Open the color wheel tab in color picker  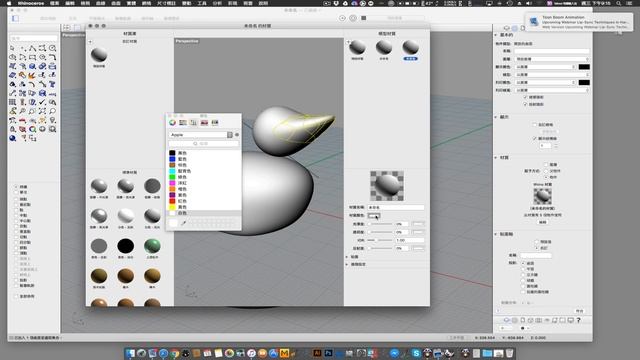[x=172, y=122]
